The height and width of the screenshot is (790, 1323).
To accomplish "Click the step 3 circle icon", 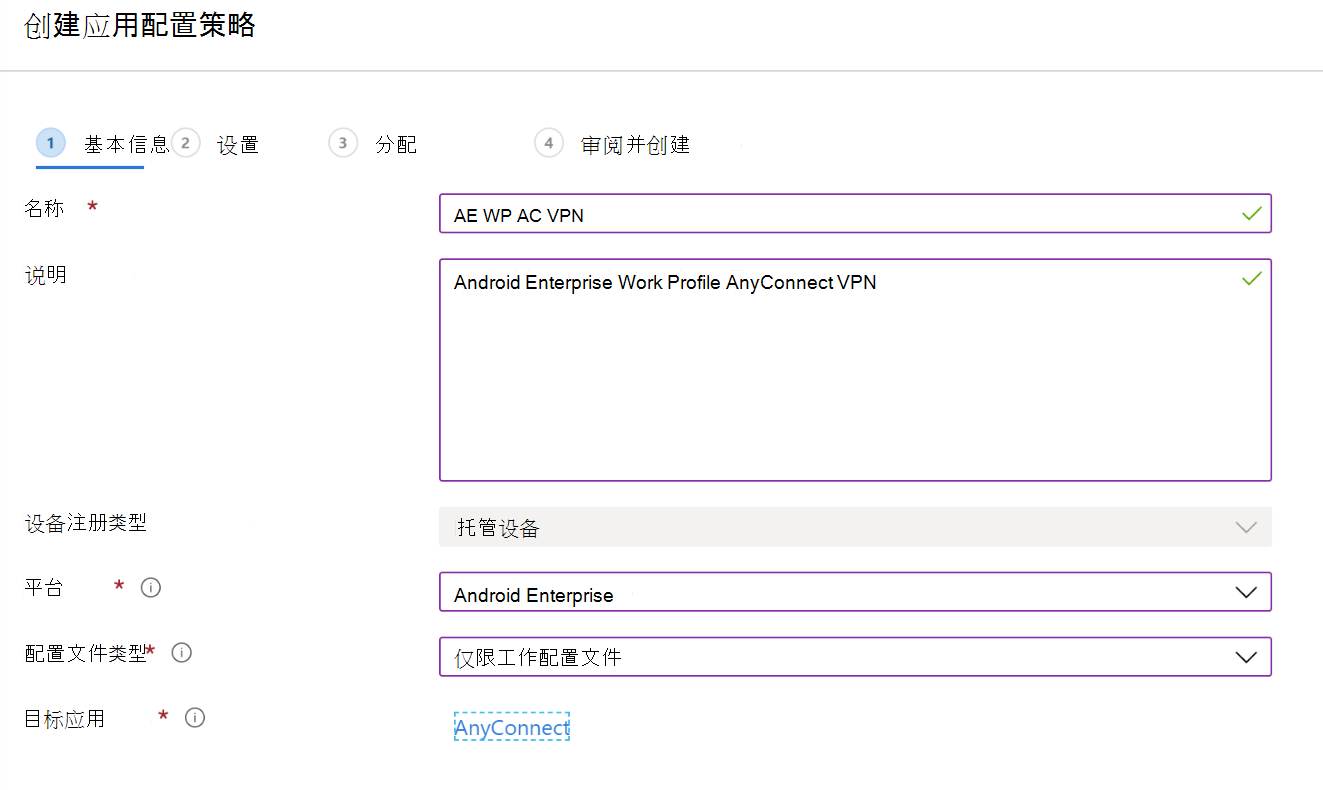I will (343, 144).
